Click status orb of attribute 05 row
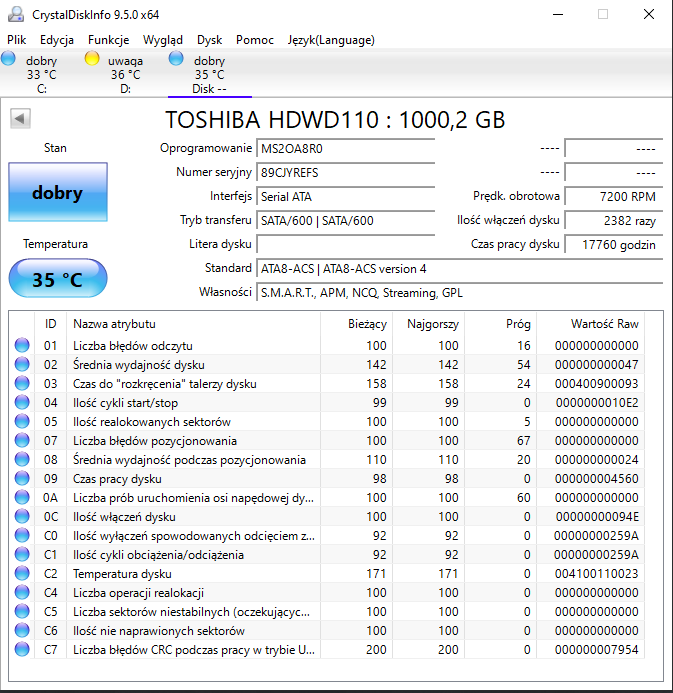 pos(22,421)
